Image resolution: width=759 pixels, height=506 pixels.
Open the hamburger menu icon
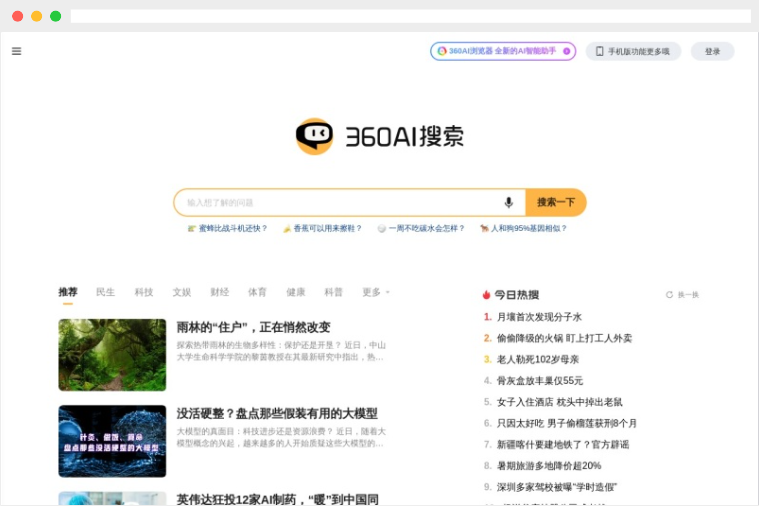pos(16,51)
